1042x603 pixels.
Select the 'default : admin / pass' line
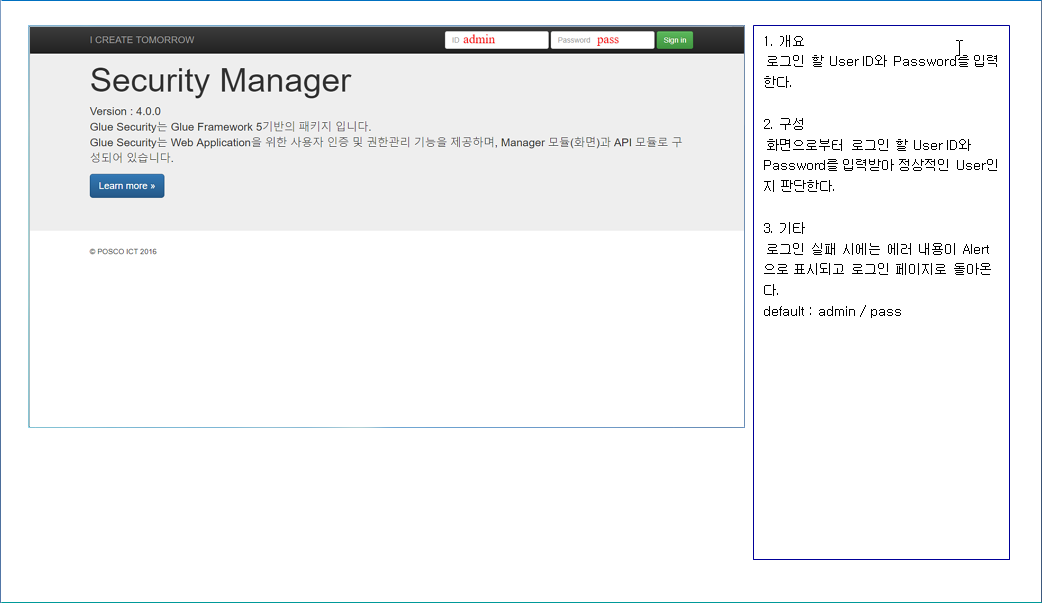[832, 311]
